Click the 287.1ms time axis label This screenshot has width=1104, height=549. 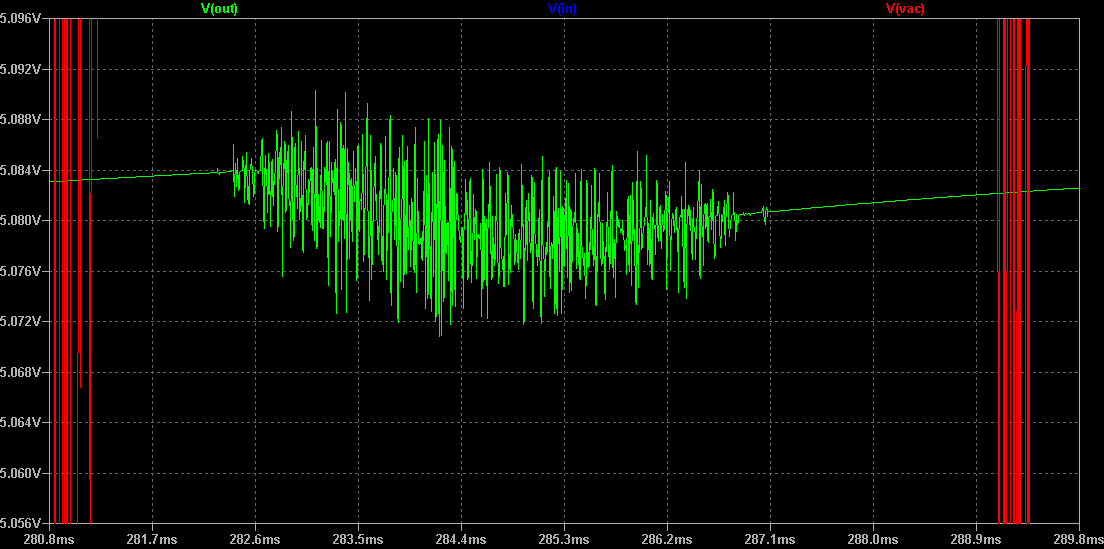click(770, 539)
